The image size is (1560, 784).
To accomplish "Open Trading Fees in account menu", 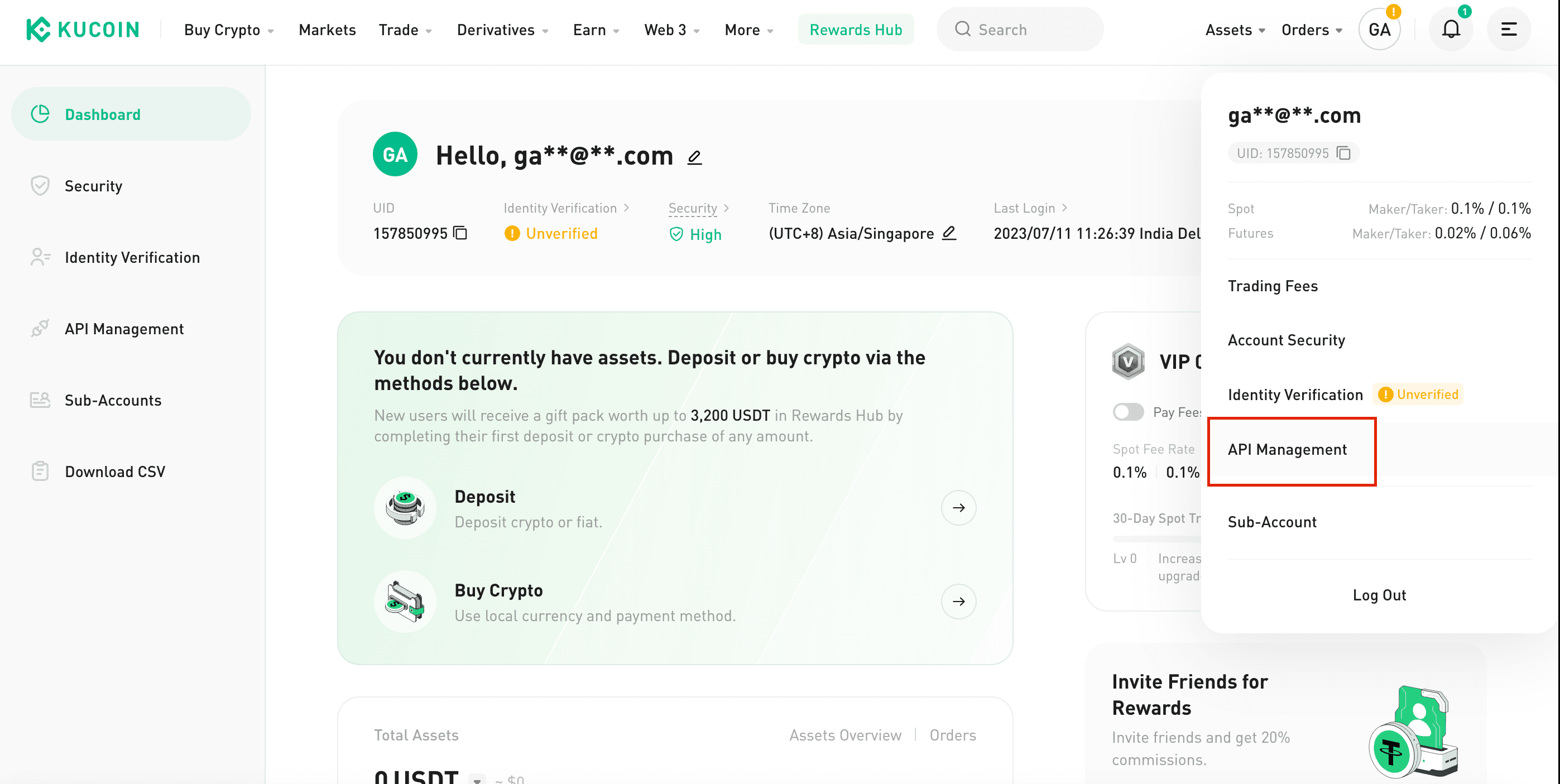I will click(x=1273, y=286).
